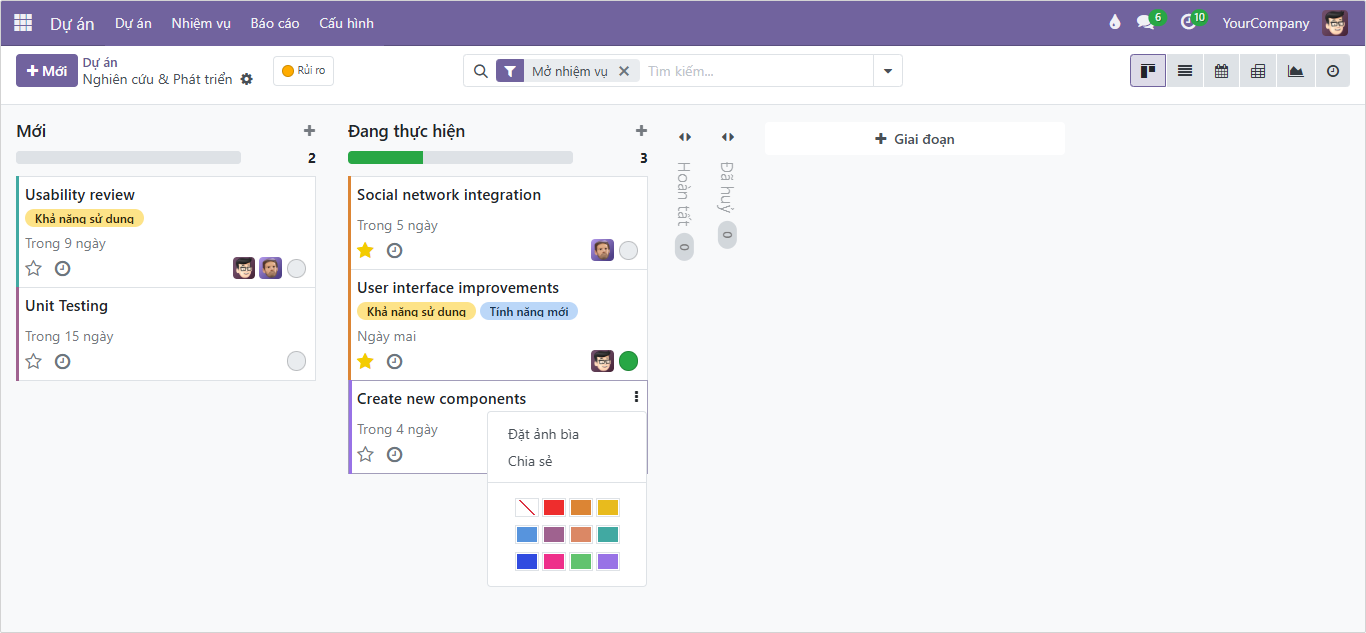1366x633 pixels.
Task: Open the activity clock view
Action: coord(1332,71)
